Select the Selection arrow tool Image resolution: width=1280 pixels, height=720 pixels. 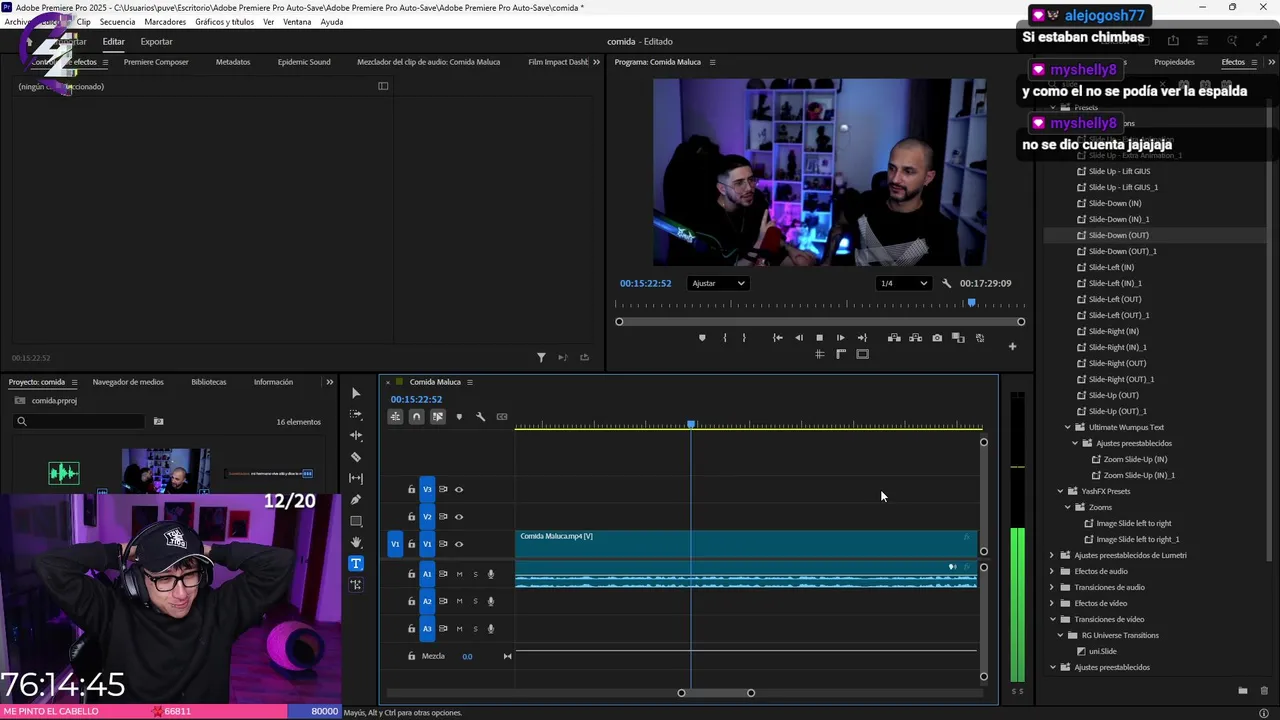pyautogui.click(x=356, y=393)
